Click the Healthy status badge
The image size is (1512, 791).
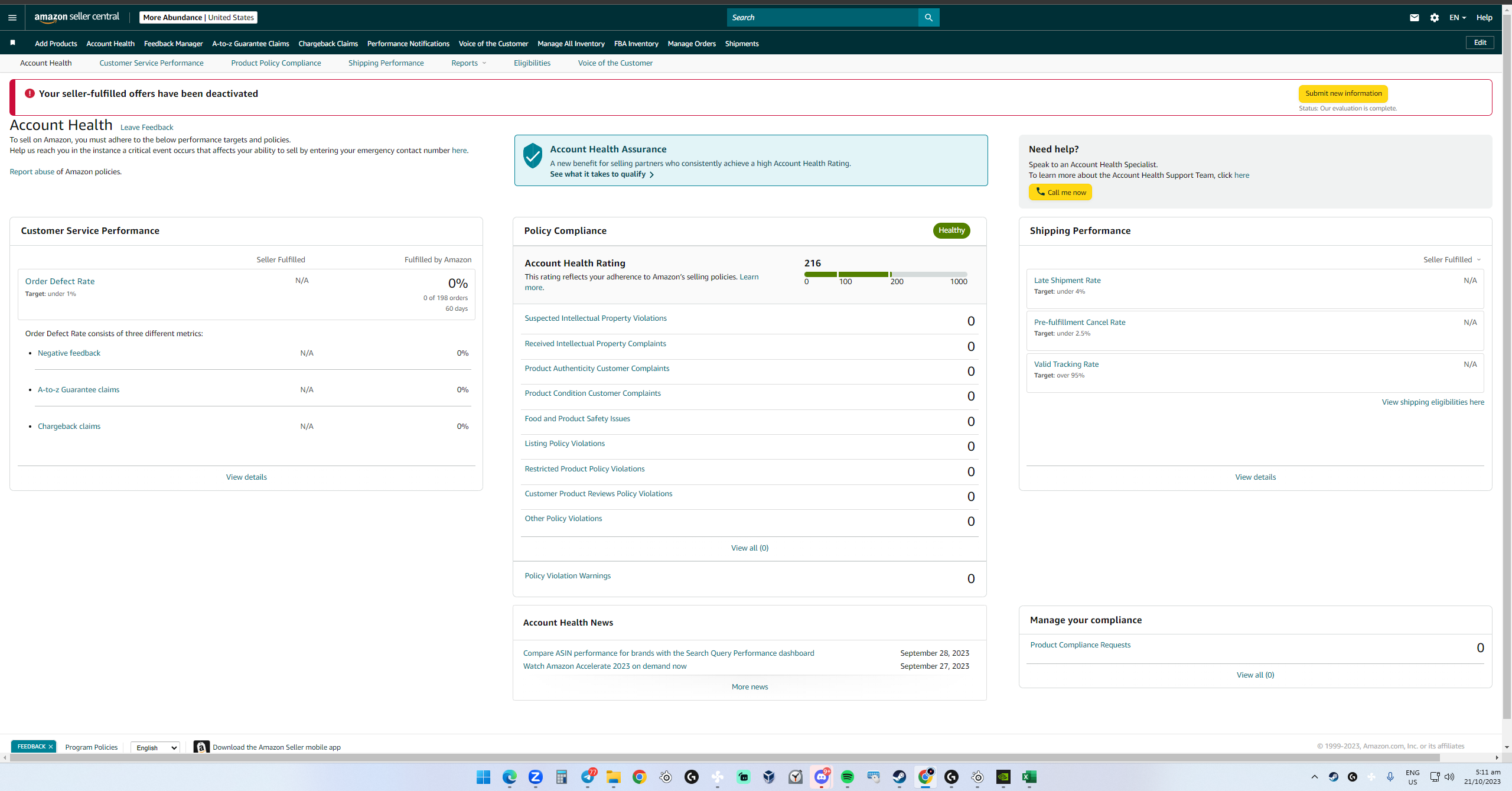click(951, 230)
